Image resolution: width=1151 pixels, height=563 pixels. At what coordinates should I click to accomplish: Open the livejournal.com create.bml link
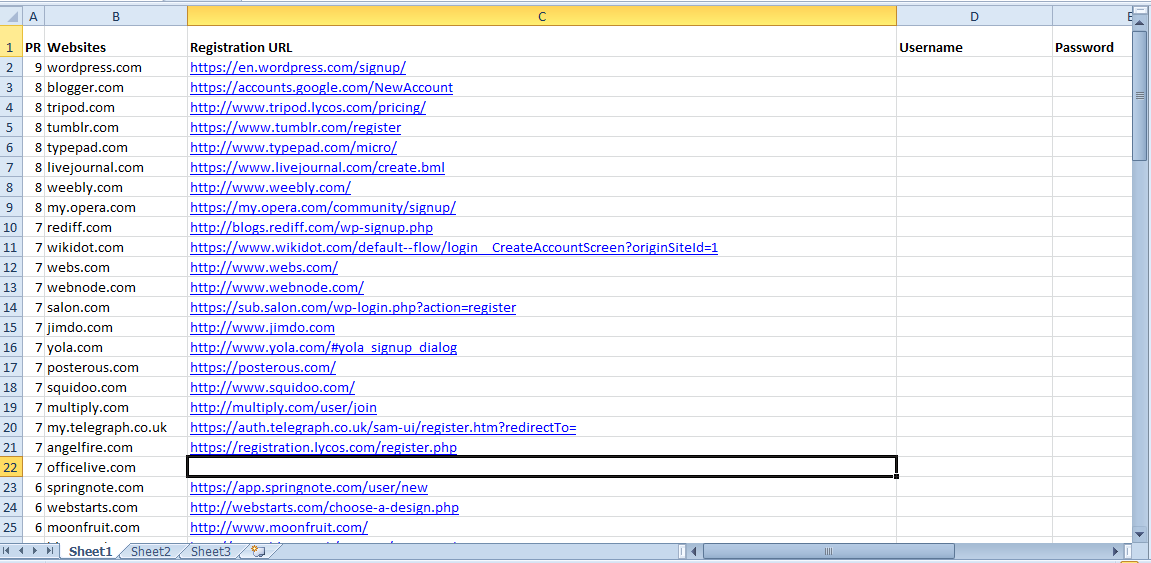coord(317,167)
